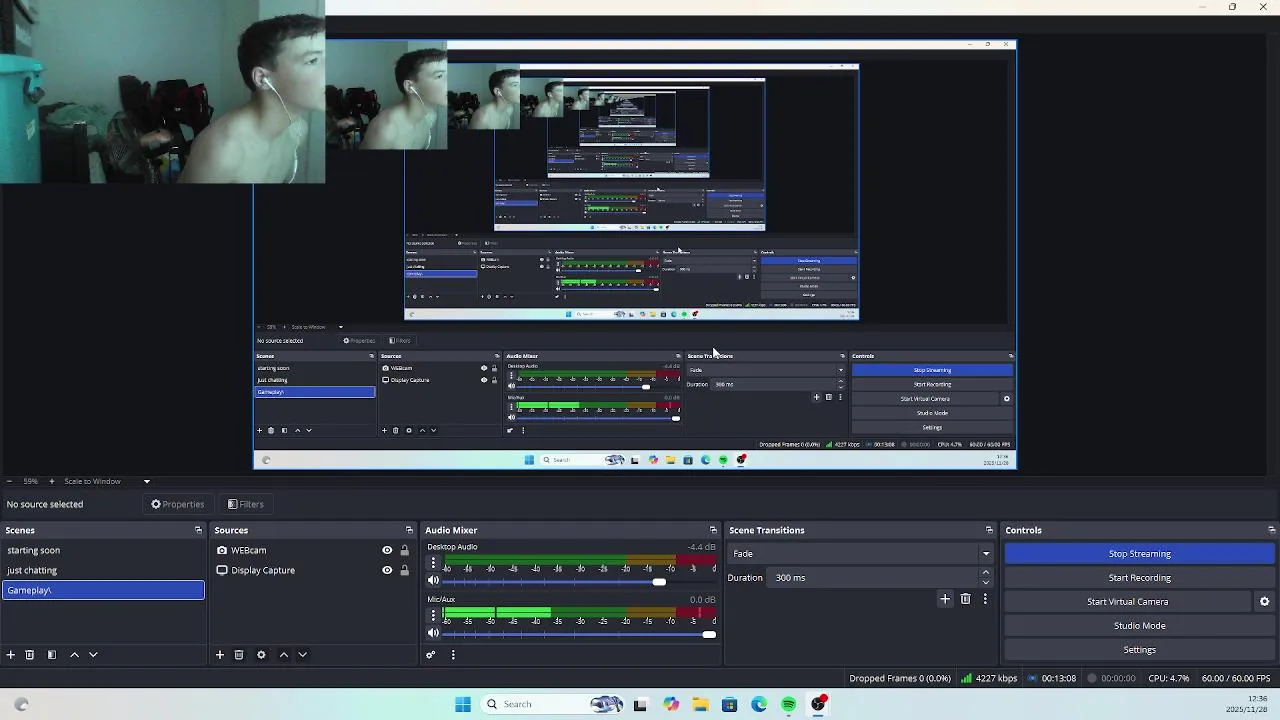Viewport: 1280px width, 720px height.
Task: Add a new scene with plus icon
Action: point(10,655)
